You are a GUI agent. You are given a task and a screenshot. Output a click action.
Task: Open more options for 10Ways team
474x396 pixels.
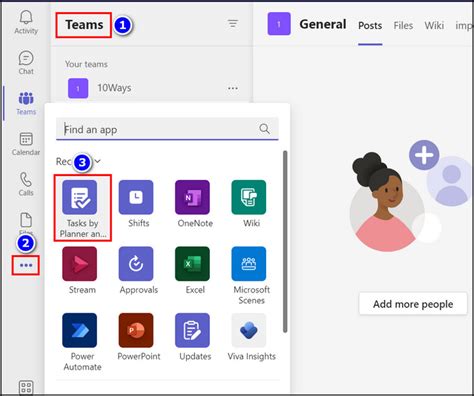coord(233,88)
